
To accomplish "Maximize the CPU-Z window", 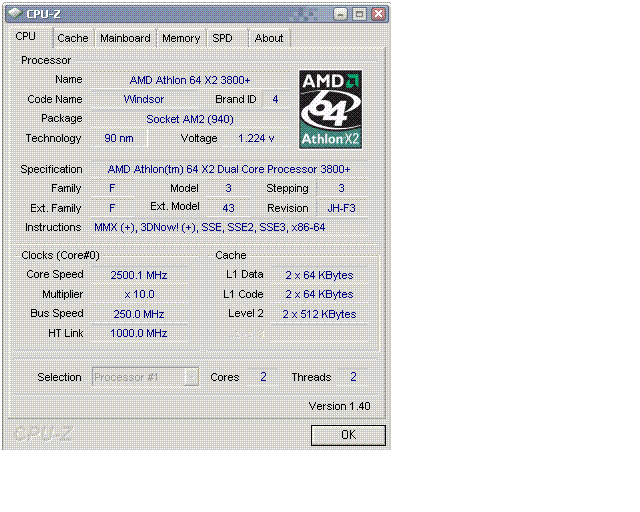I will tap(360, 14).
